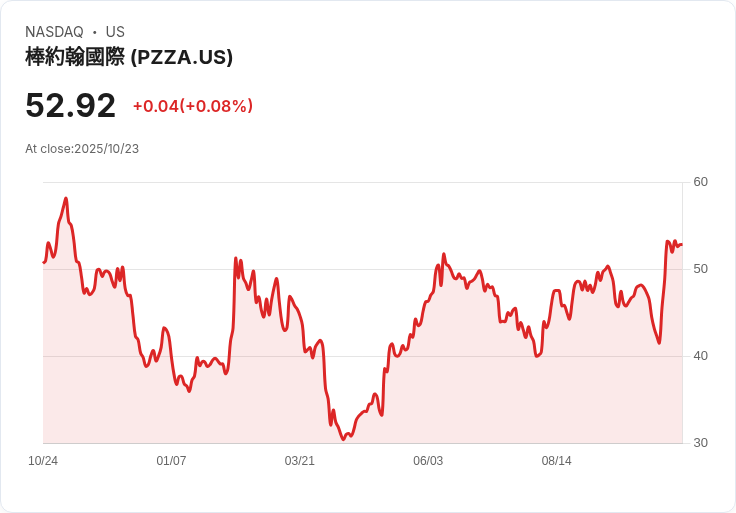
Task: Open the 棒約翰國際 (PZZA.US) stock title
Action: click(129, 57)
